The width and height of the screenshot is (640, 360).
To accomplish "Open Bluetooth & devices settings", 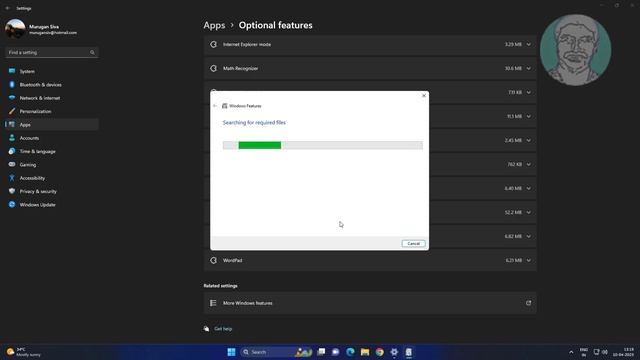I will tap(51, 84).
